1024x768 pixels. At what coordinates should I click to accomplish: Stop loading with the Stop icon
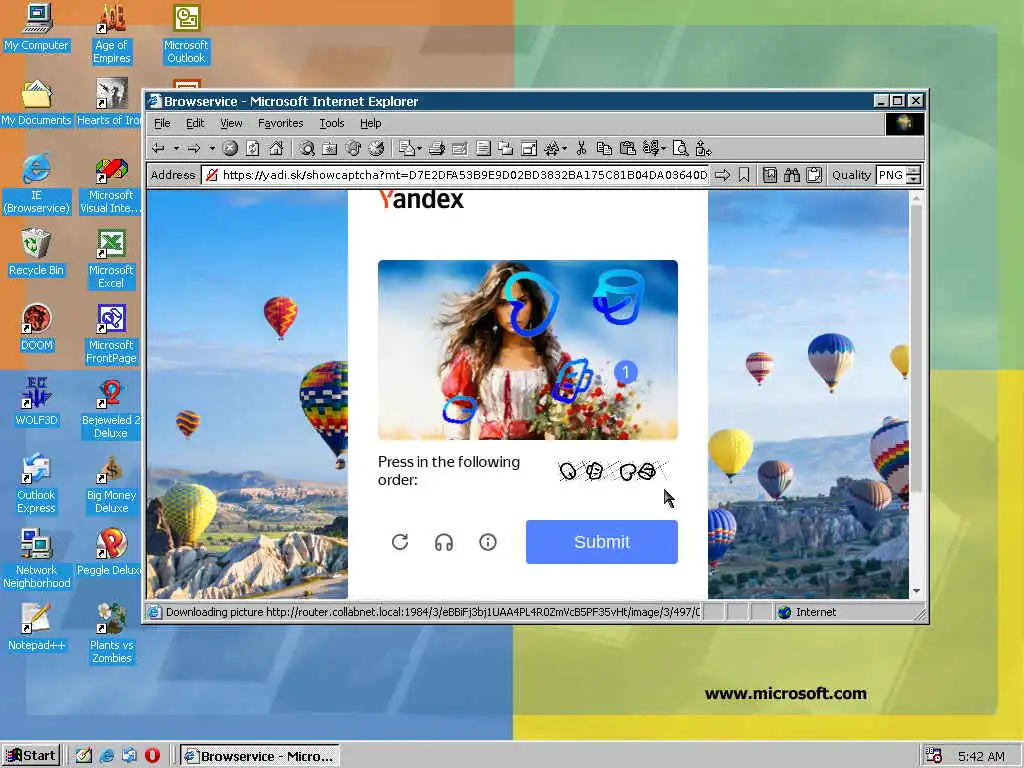(230, 149)
